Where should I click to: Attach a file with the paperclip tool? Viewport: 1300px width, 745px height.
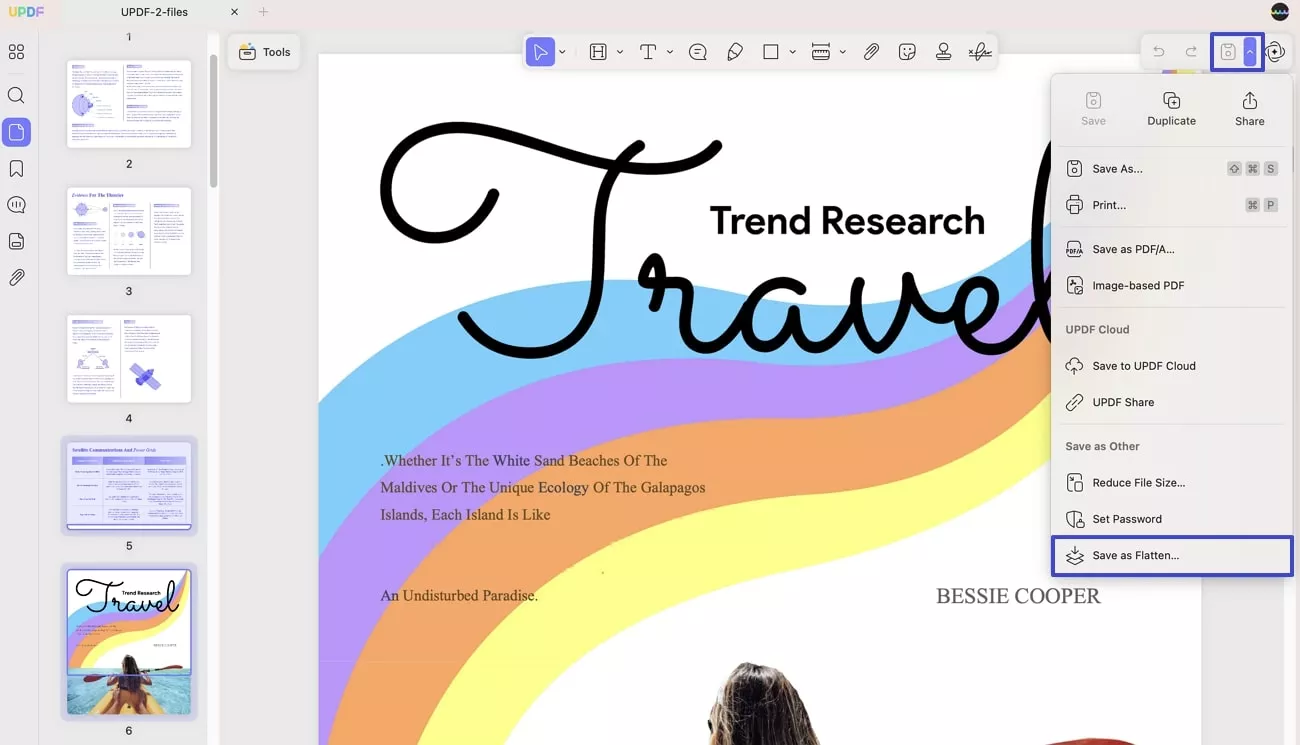[871, 52]
